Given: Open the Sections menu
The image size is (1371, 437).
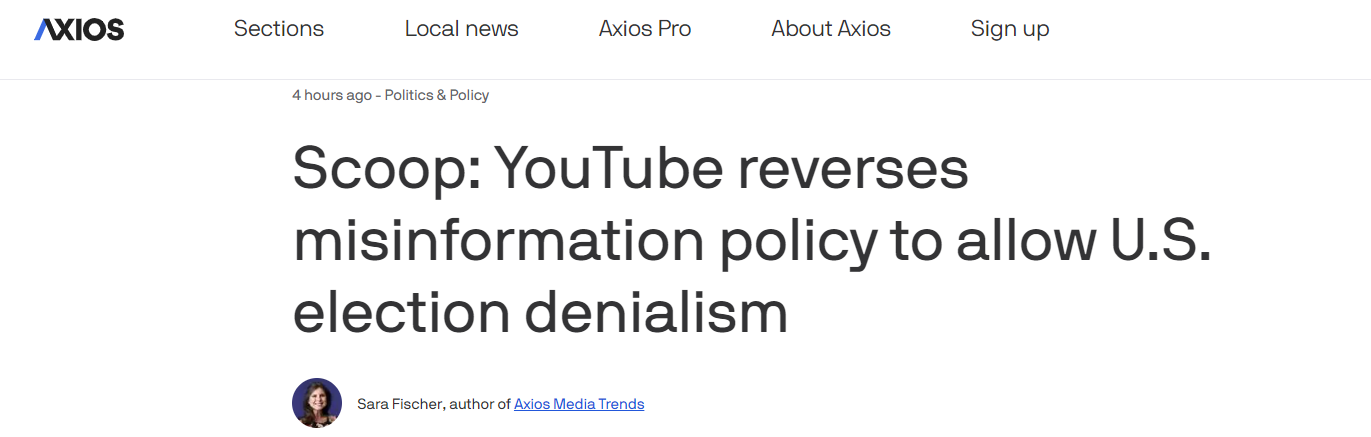Looking at the screenshot, I should tap(279, 29).
